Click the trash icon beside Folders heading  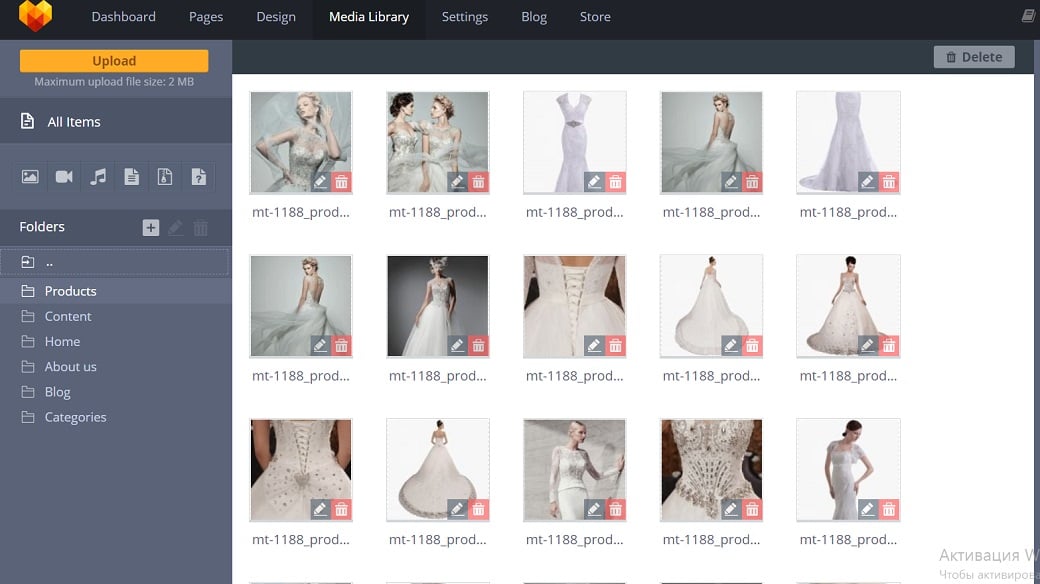click(x=201, y=228)
